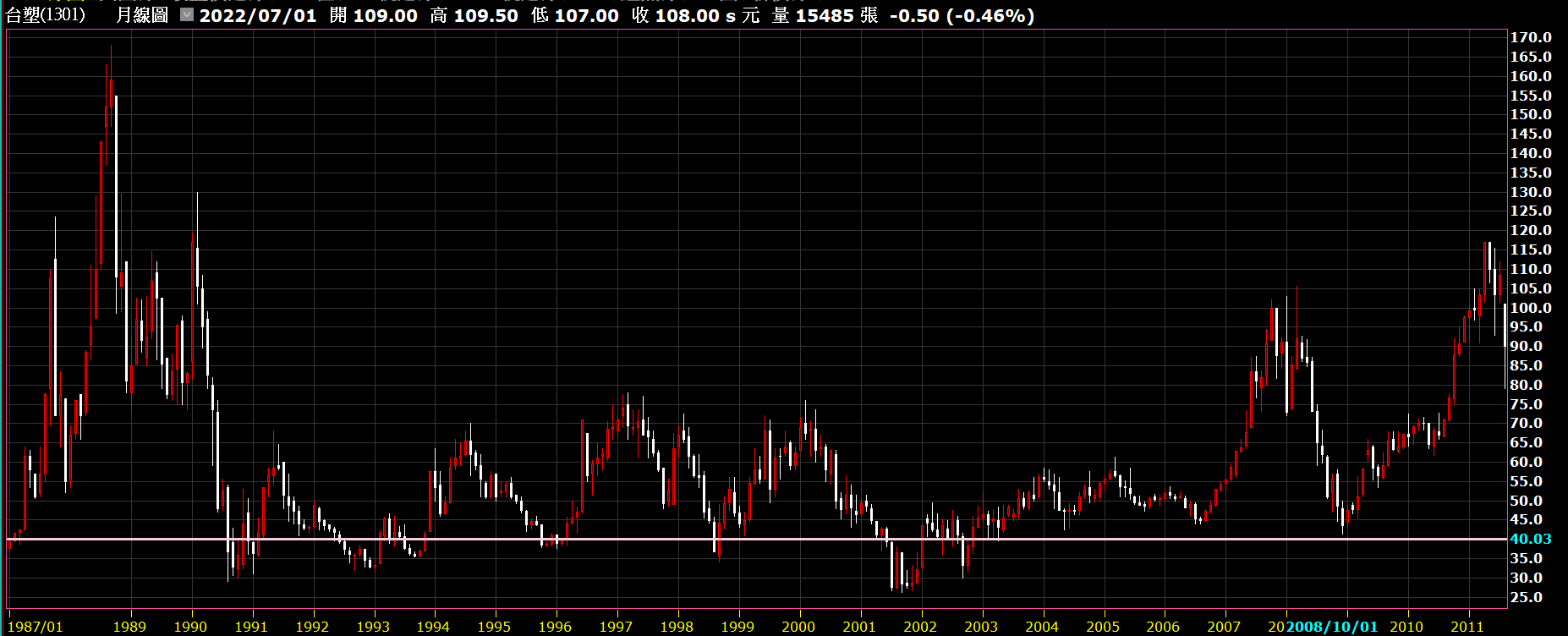Click the 1996 year label
The image size is (1568, 636).
[555, 627]
